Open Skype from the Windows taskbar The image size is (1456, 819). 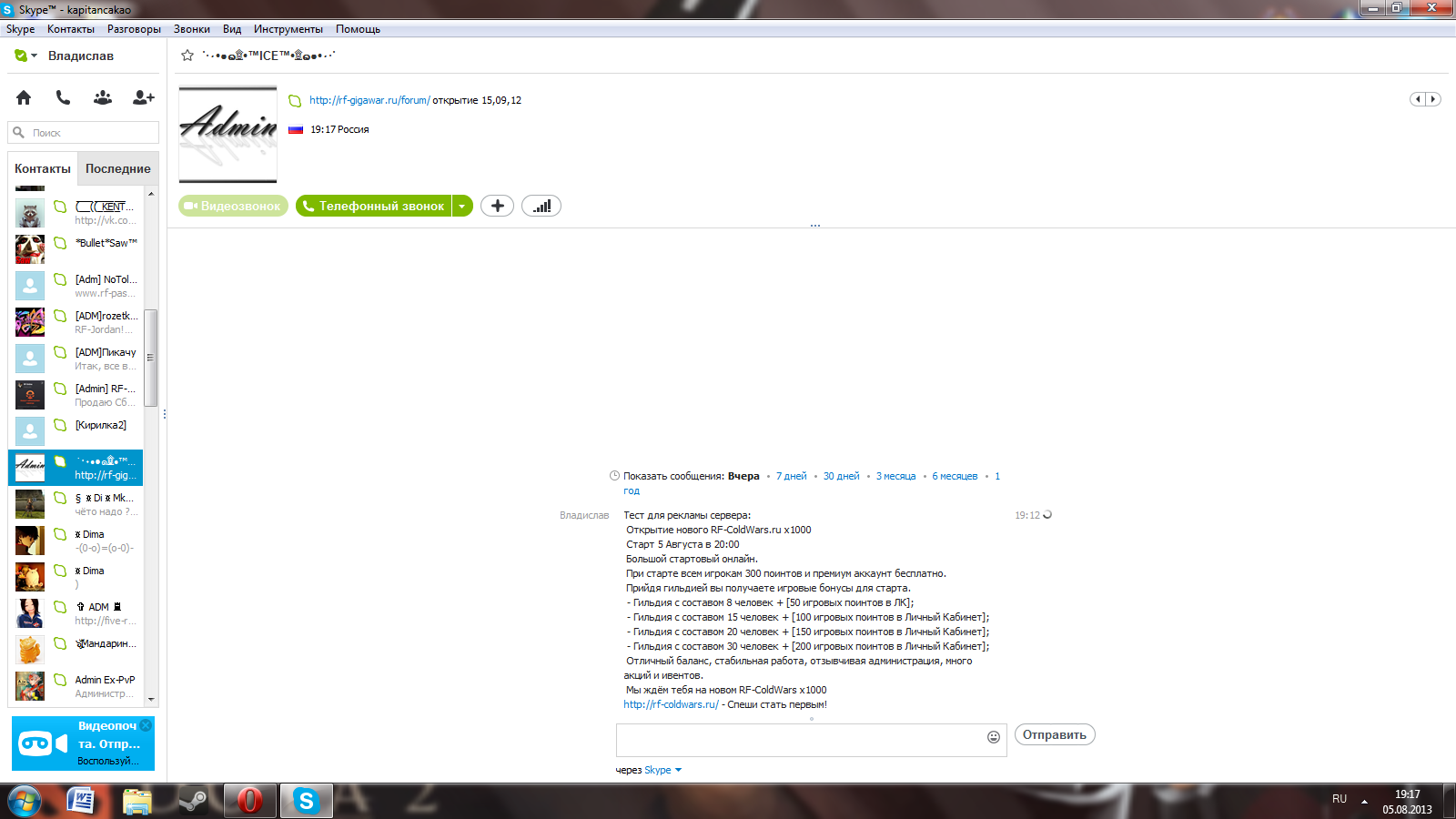coord(306,801)
